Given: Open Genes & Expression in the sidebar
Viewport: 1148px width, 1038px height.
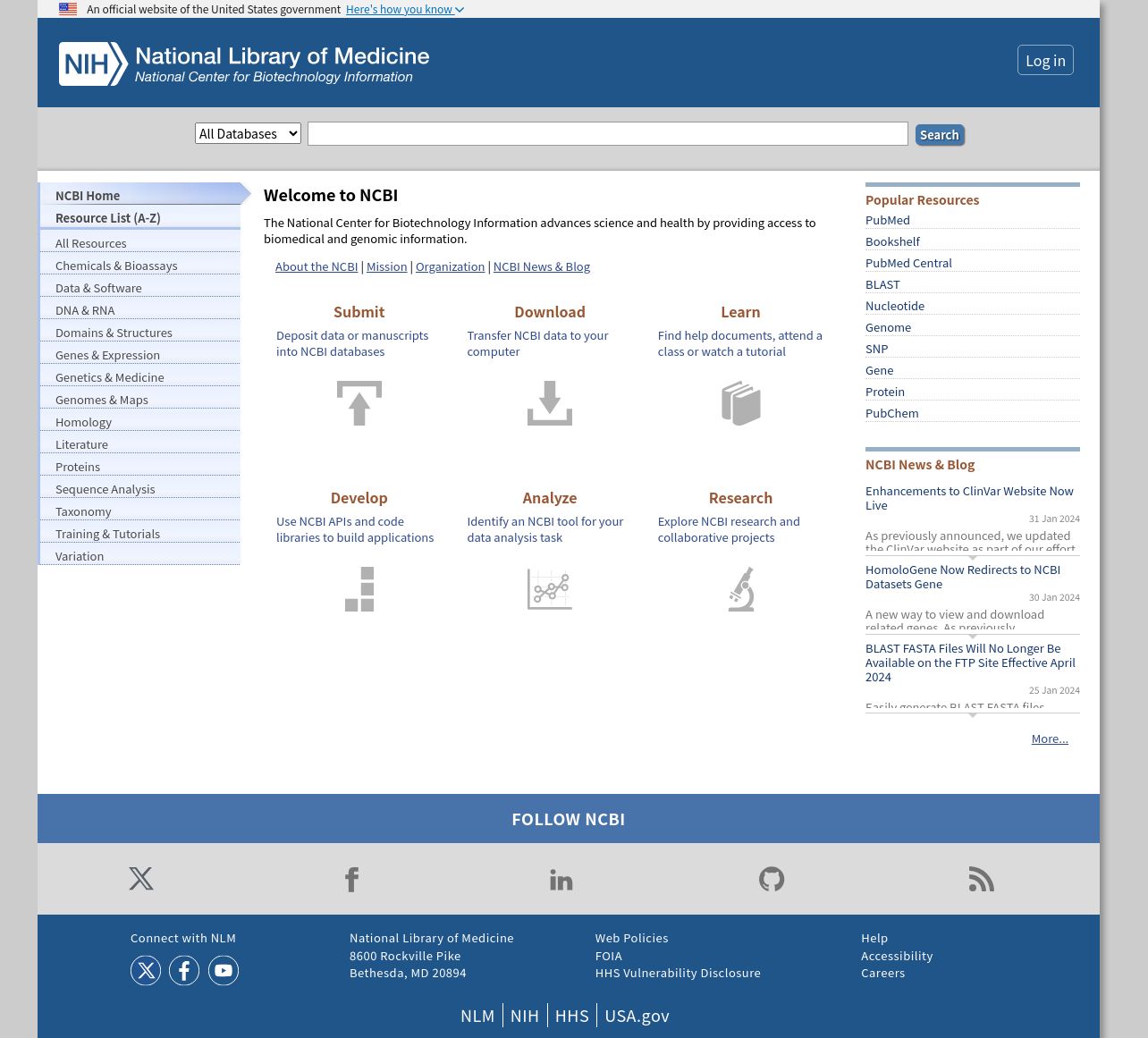Looking at the screenshot, I should (x=140, y=354).
